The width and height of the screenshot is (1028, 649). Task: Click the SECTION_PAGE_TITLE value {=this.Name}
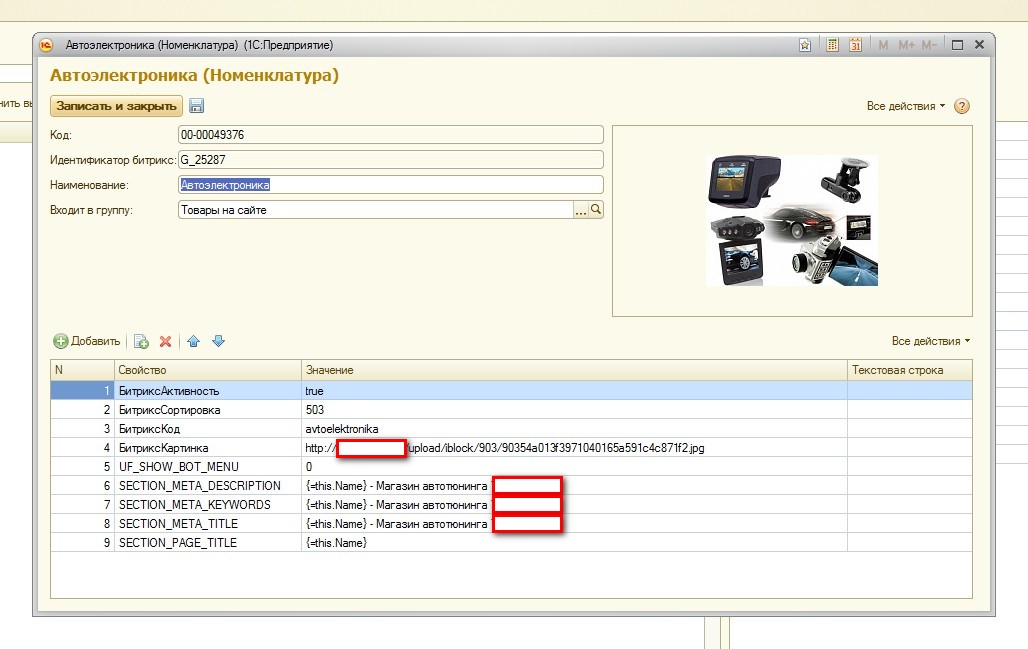tap(574, 543)
